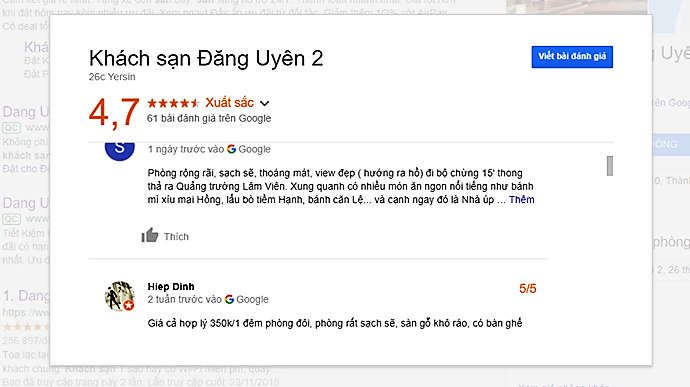The width and height of the screenshot is (690, 387).
Task: Click the address '26c Yersin'
Action: pyautogui.click(x=112, y=77)
